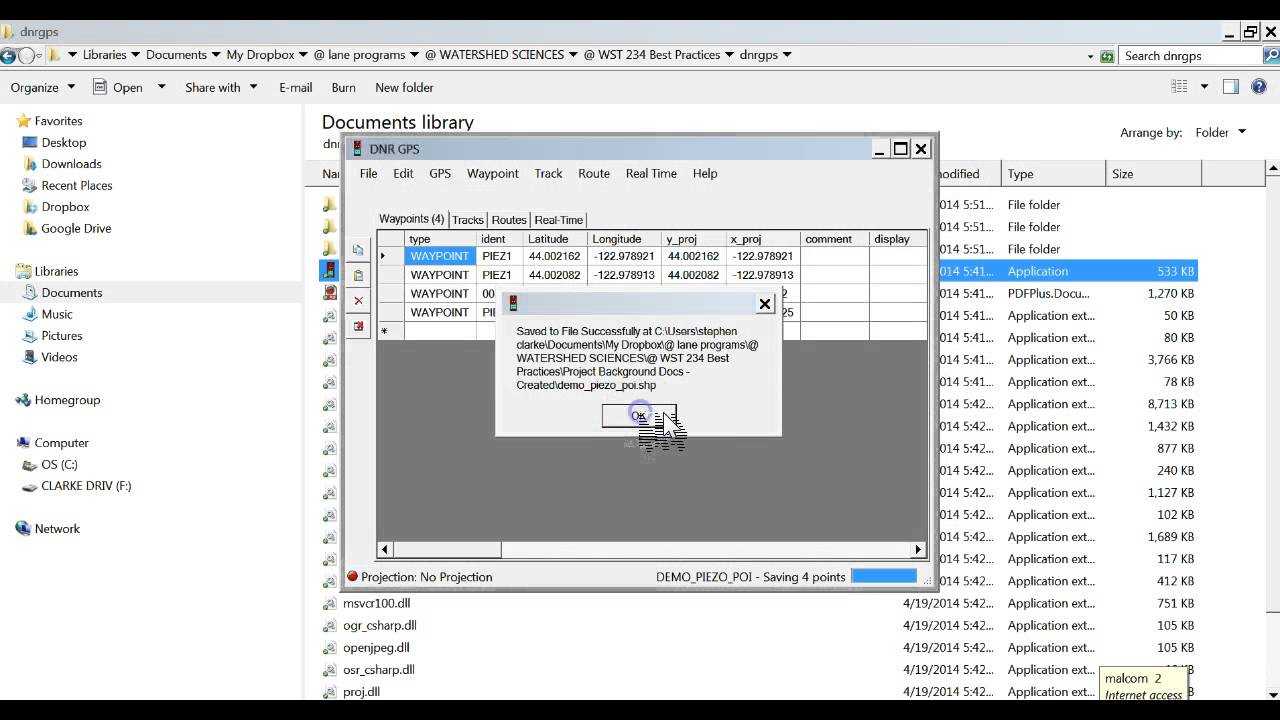Click the Longitude column header

(625, 239)
